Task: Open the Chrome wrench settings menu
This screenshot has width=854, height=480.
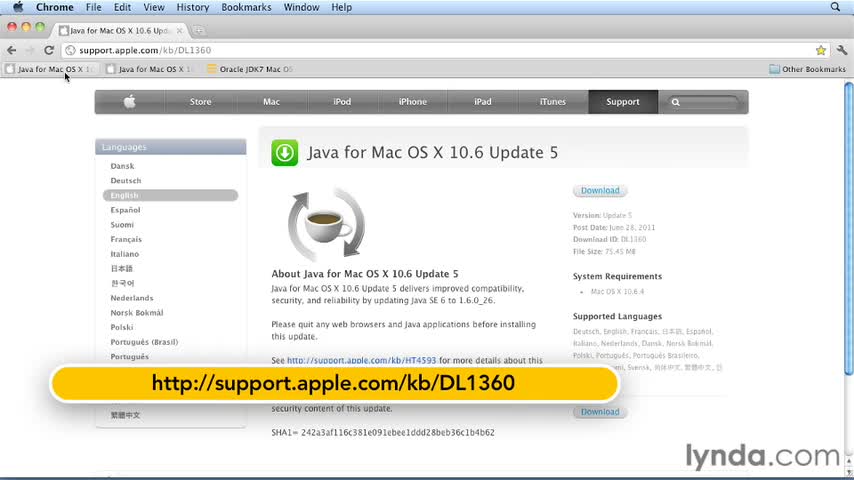Action: (842, 50)
